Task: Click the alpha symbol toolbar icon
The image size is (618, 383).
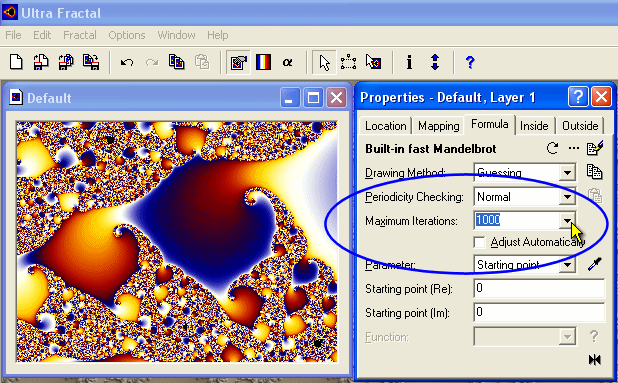Action: [x=288, y=62]
